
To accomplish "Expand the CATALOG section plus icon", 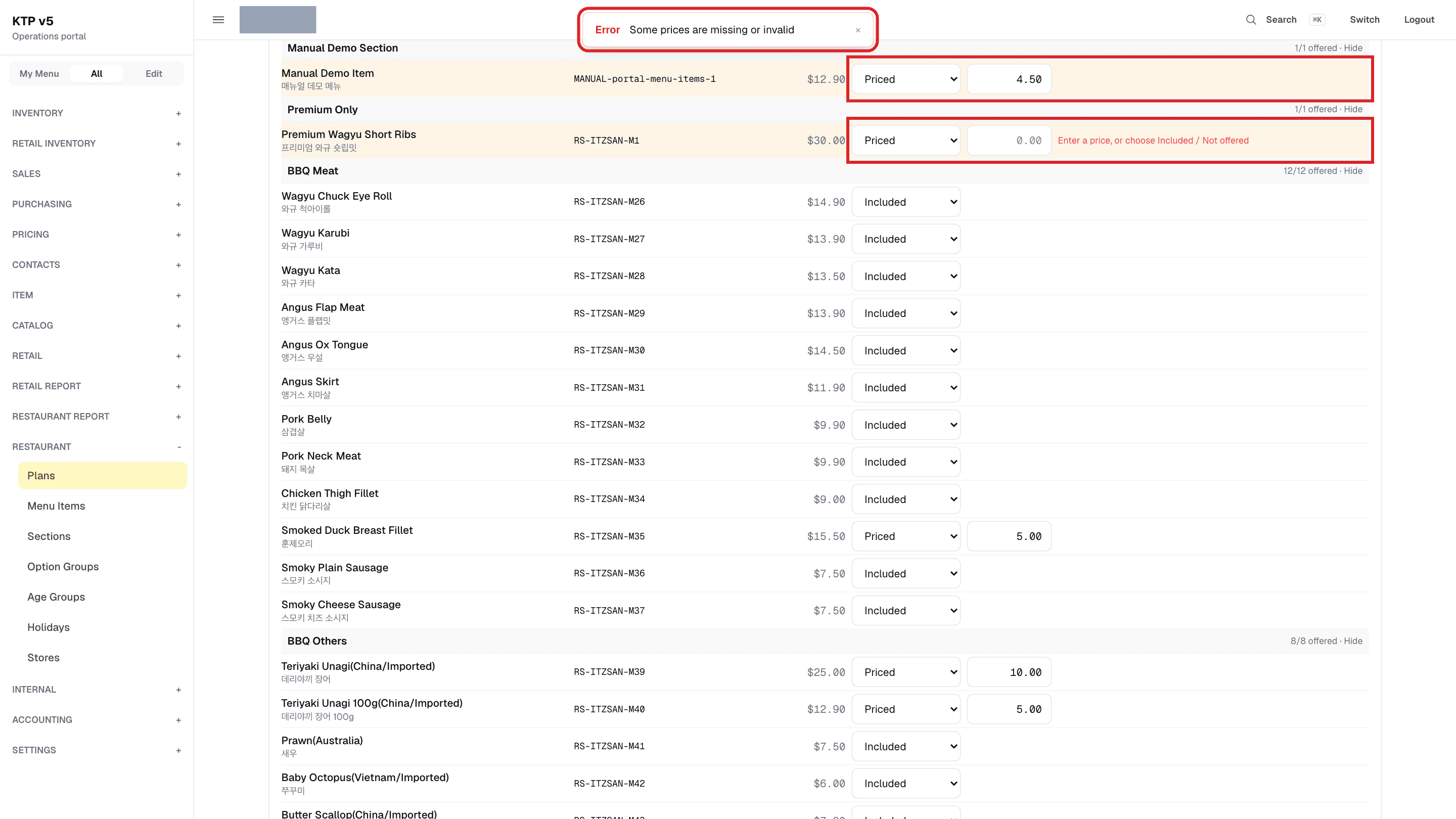I will pyautogui.click(x=178, y=326).
